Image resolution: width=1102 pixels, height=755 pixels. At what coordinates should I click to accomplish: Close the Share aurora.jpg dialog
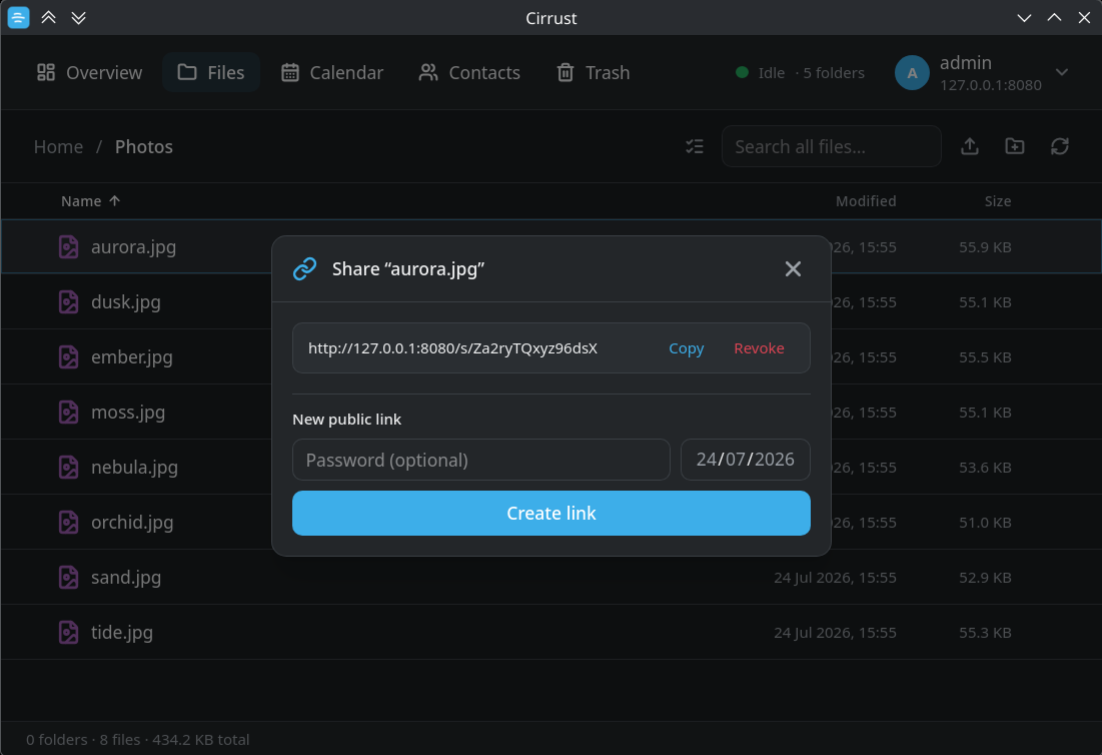[x=793, y=269]
